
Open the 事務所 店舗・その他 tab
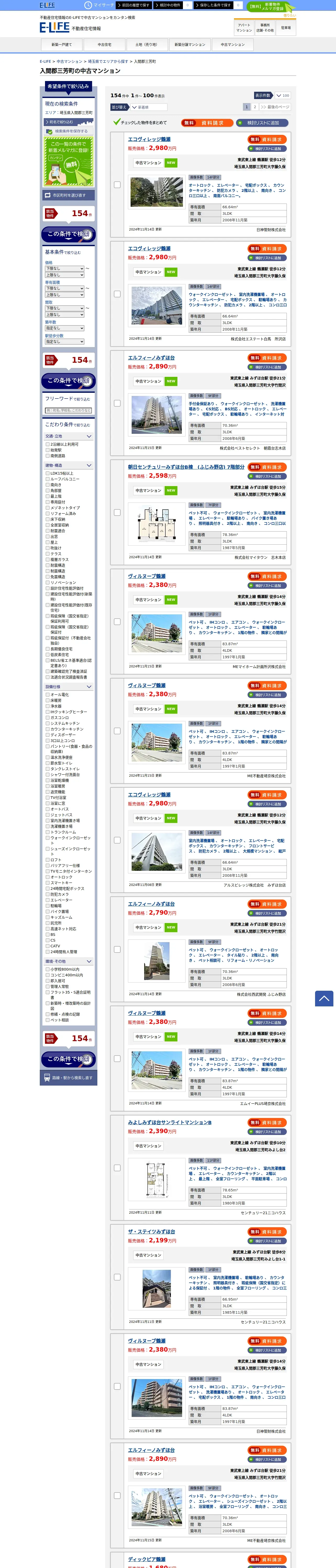point(265,28)
